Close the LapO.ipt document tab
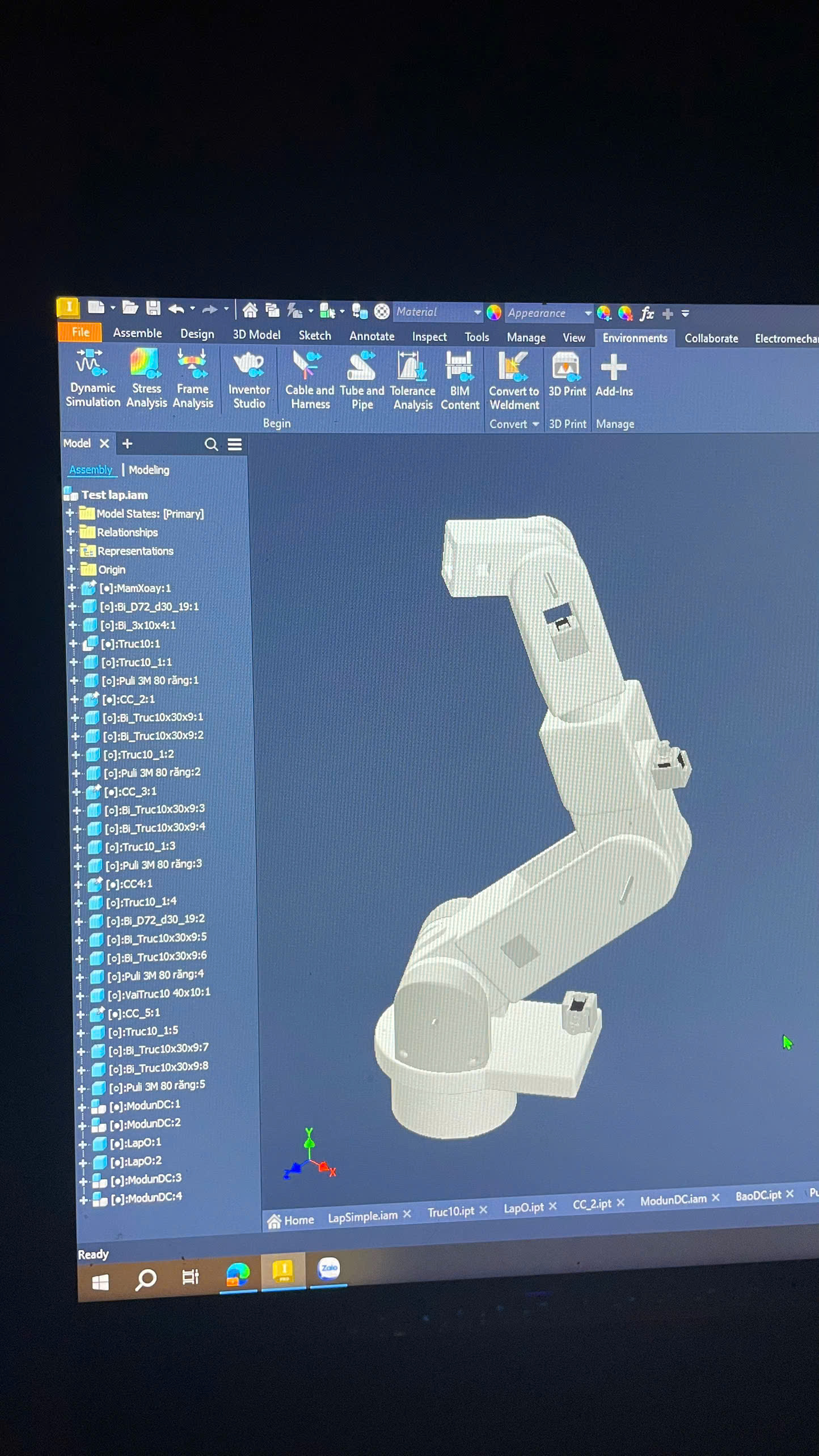 [x=553, y=1207]
